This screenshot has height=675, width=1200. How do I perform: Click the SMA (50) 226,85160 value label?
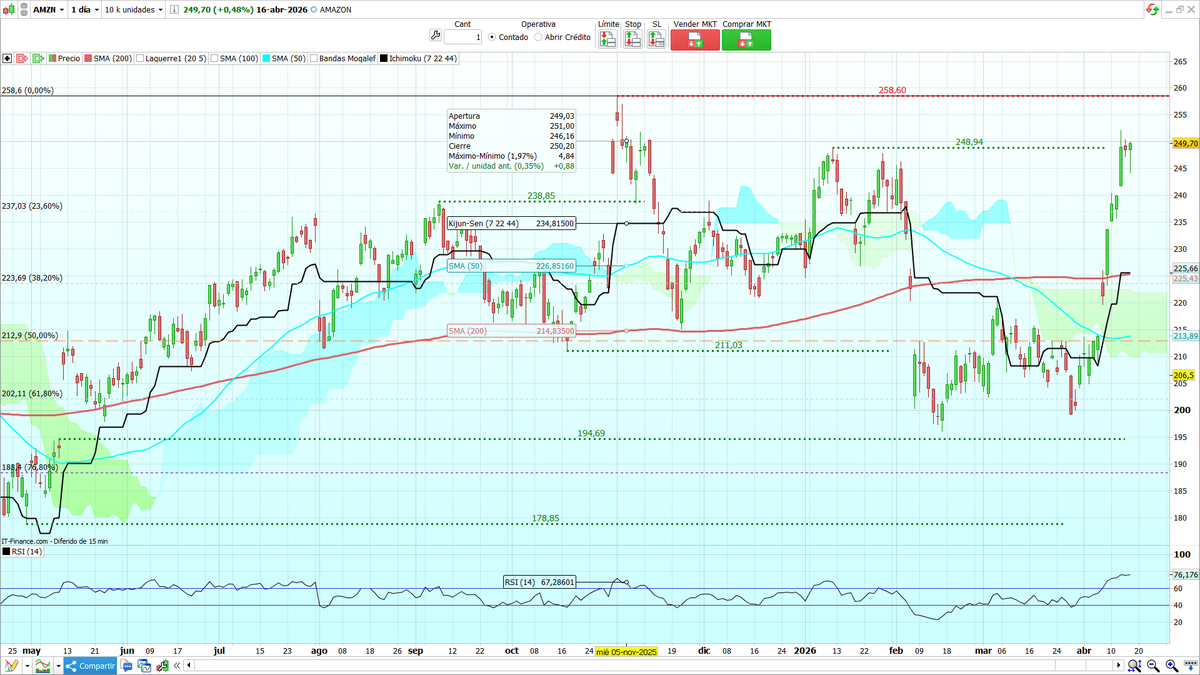(x=511, y=266)
